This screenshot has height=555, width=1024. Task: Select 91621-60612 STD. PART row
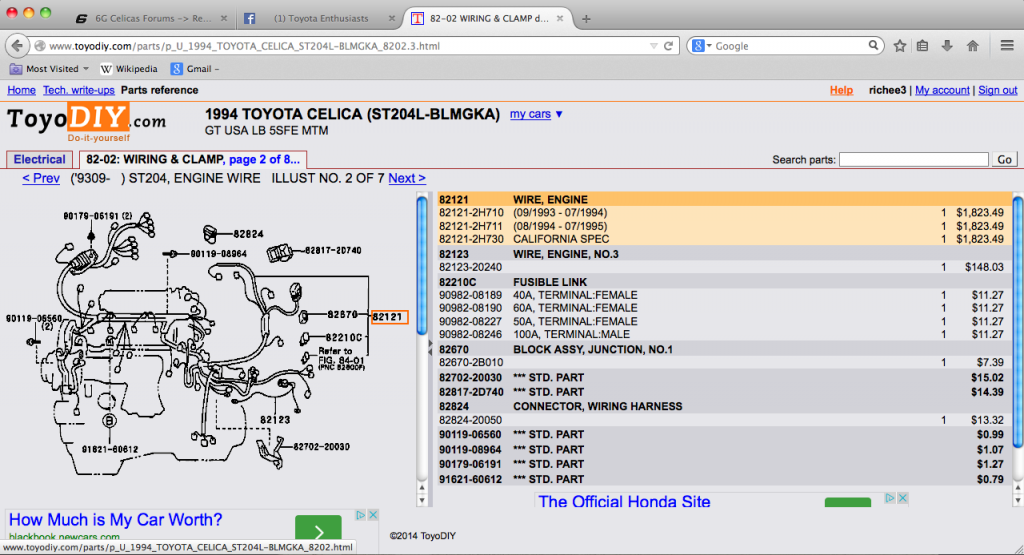pyautogui.click(x=724, y=479)
